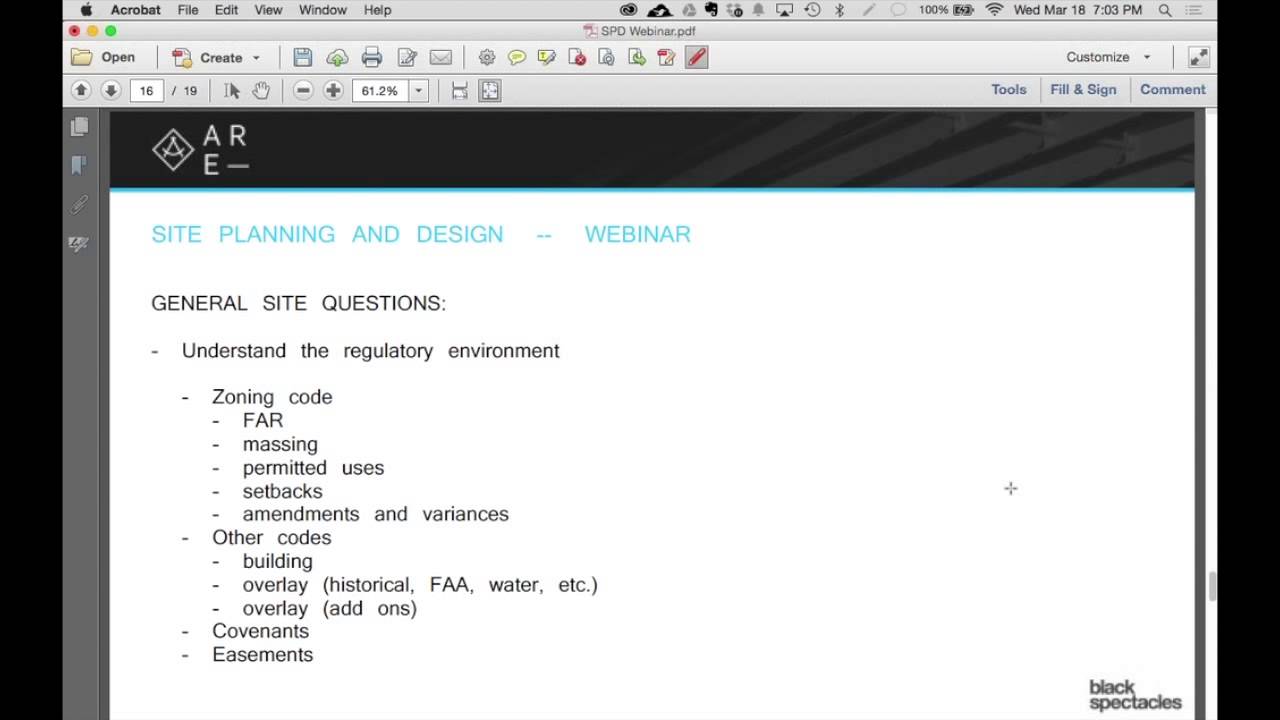Save the file with the floppy disk icon
Image resolution: width=1280 pixels, height=720 pixels.
tap(303, 57)
